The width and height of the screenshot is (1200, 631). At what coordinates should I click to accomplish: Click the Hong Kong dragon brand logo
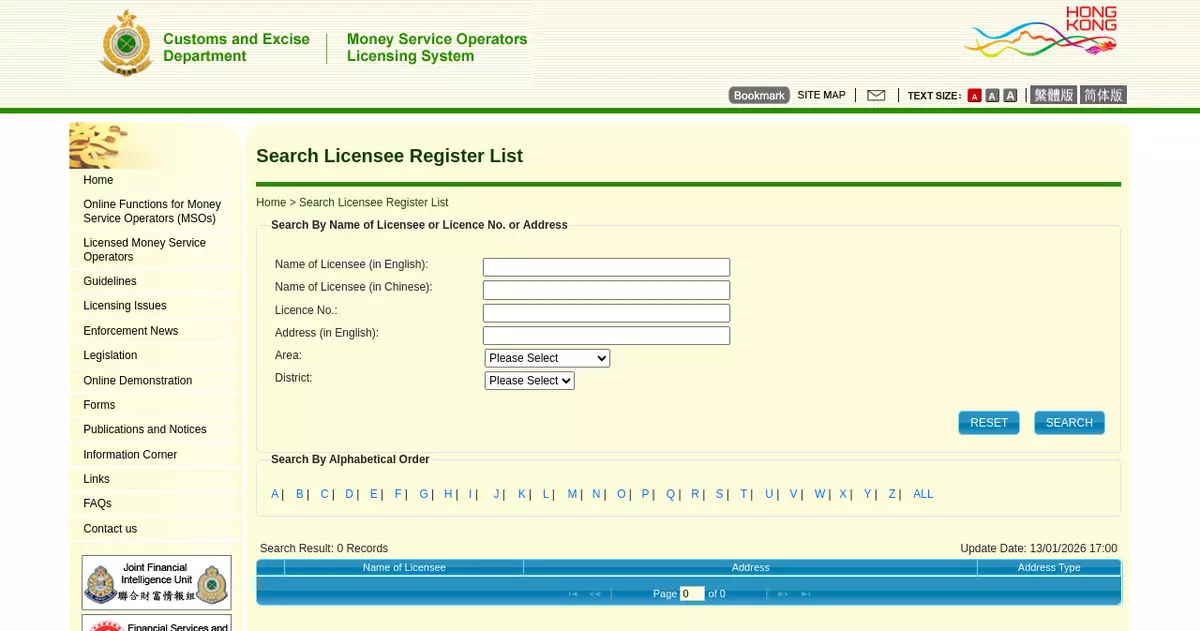pyautogui.click(x=1040, y=33)
